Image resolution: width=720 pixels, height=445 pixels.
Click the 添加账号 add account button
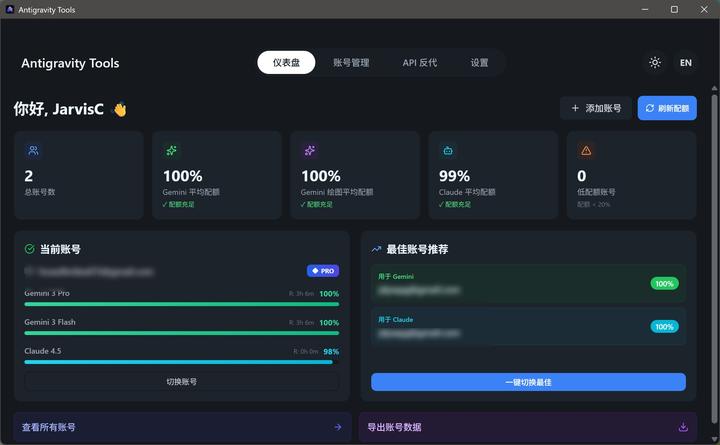[596, 108]
